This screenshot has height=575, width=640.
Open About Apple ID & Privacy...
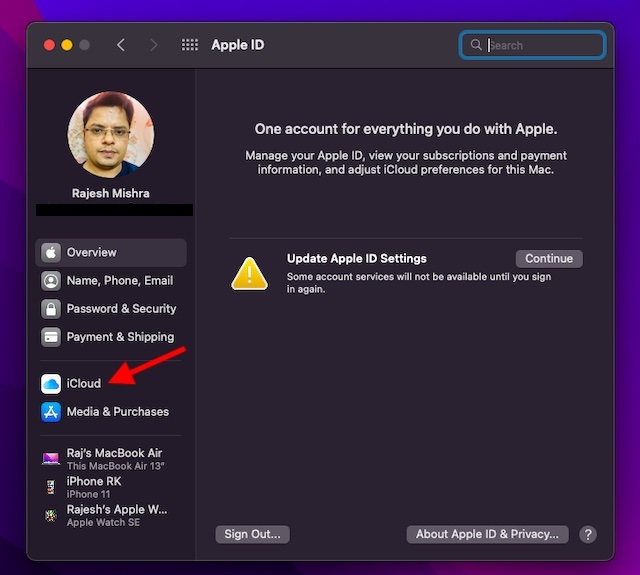pyautogui.click(x=487, y=534)
